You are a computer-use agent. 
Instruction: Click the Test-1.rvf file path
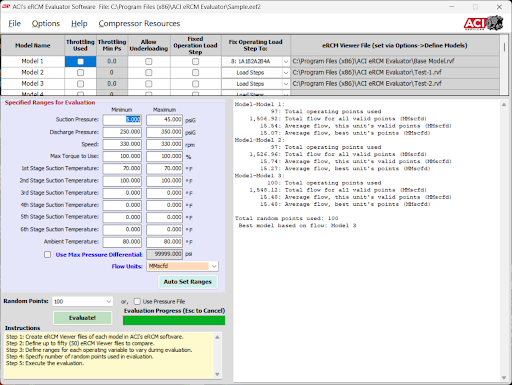(x=367, y=72)
